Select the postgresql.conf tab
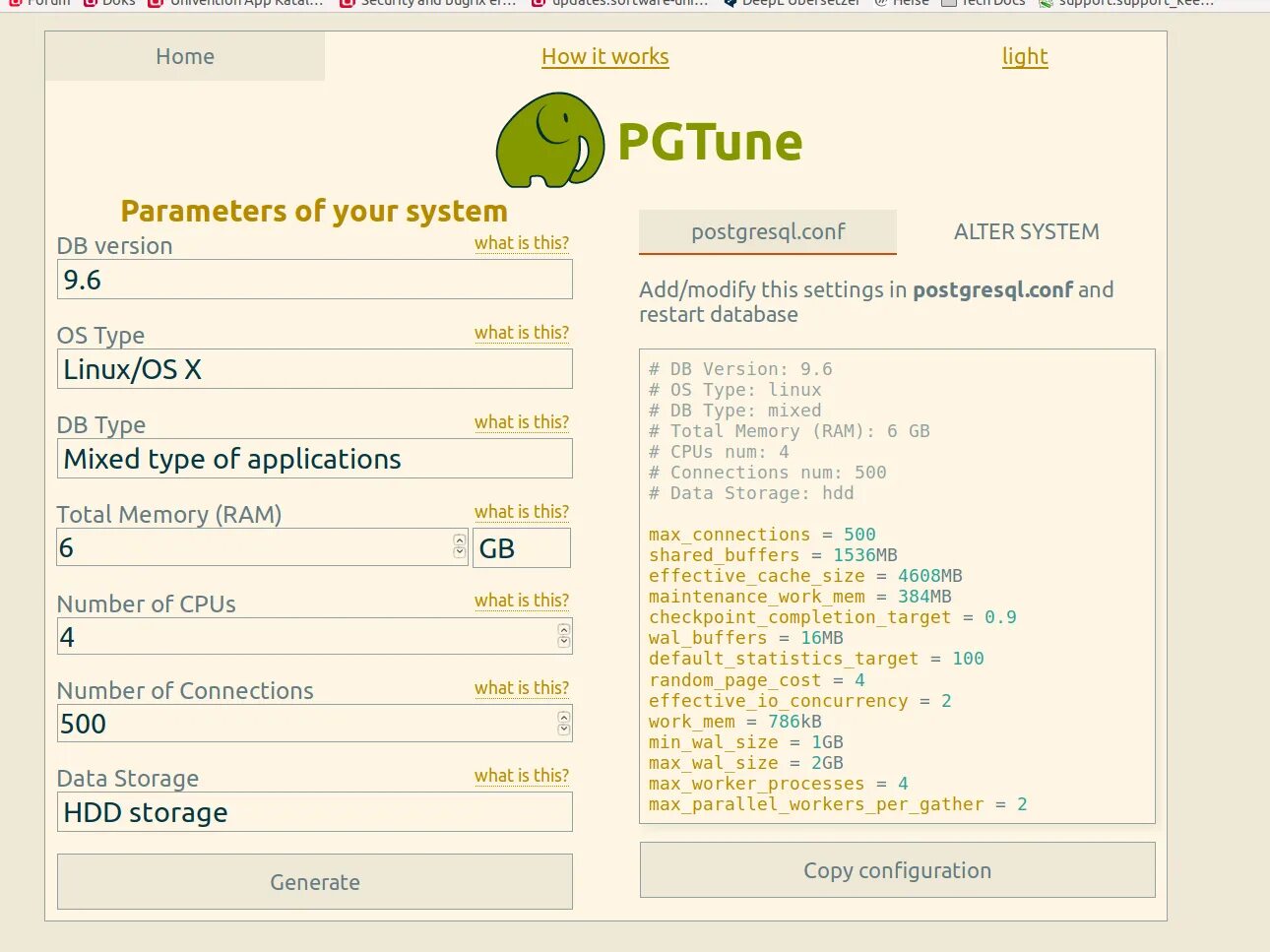This screenshot has height=952, width=1270. coord(768,231)
